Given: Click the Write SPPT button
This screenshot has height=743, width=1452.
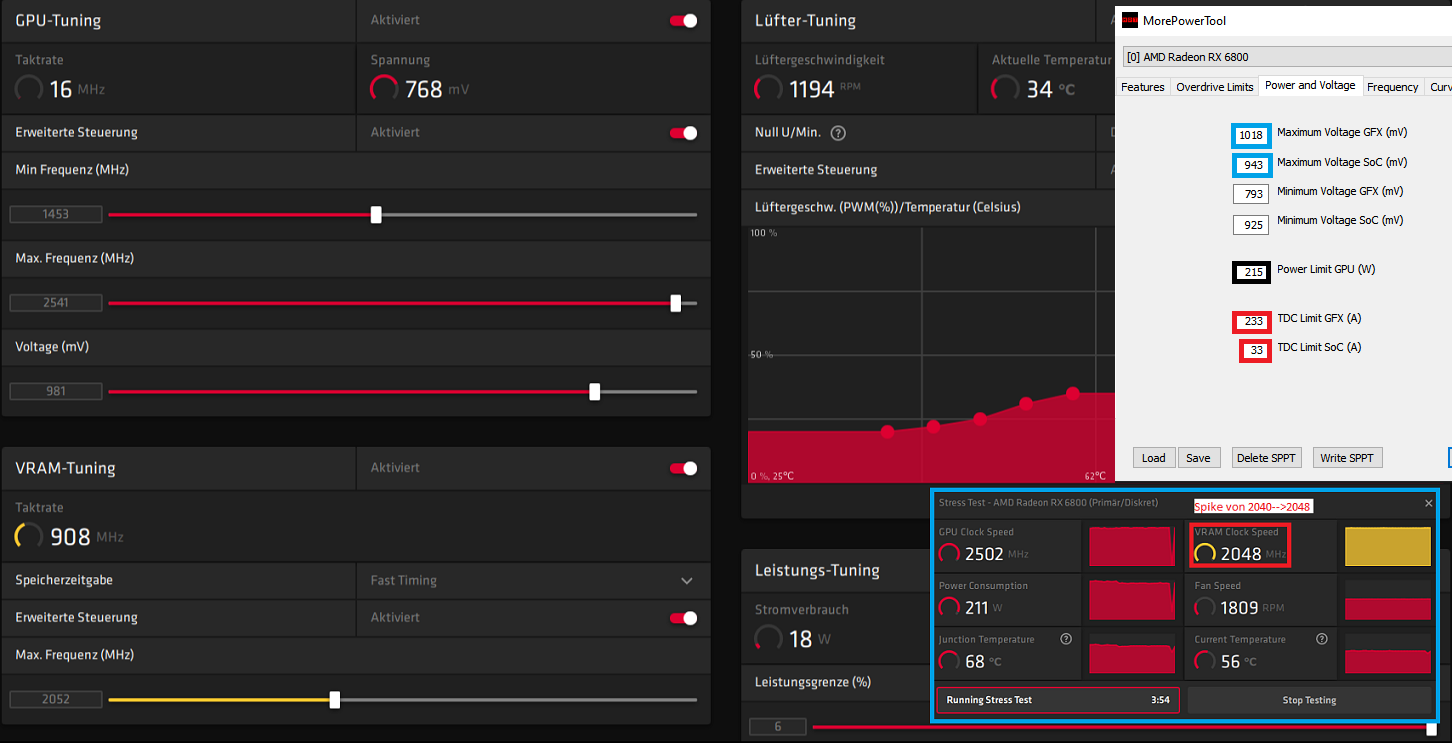Looking at the screenshot, I should [1347, 458].
